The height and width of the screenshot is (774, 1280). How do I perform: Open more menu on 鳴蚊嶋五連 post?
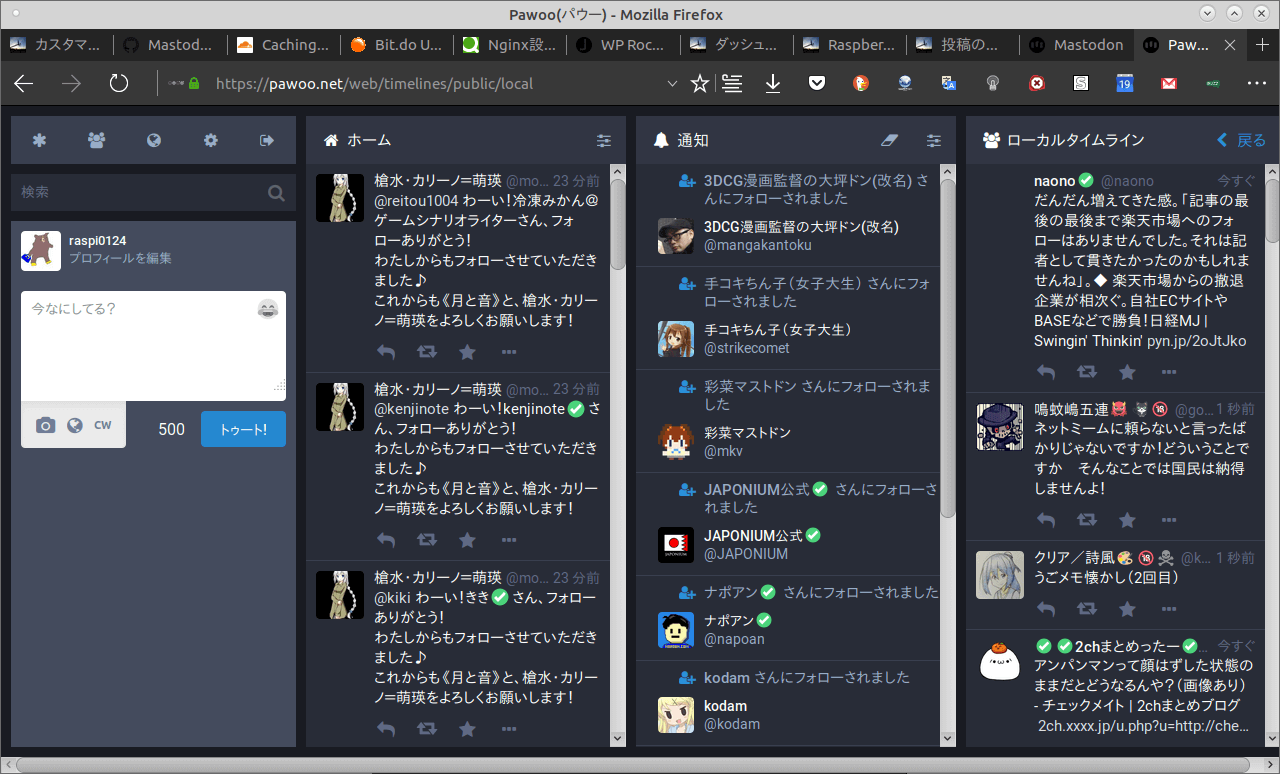tap(1168, 520)
